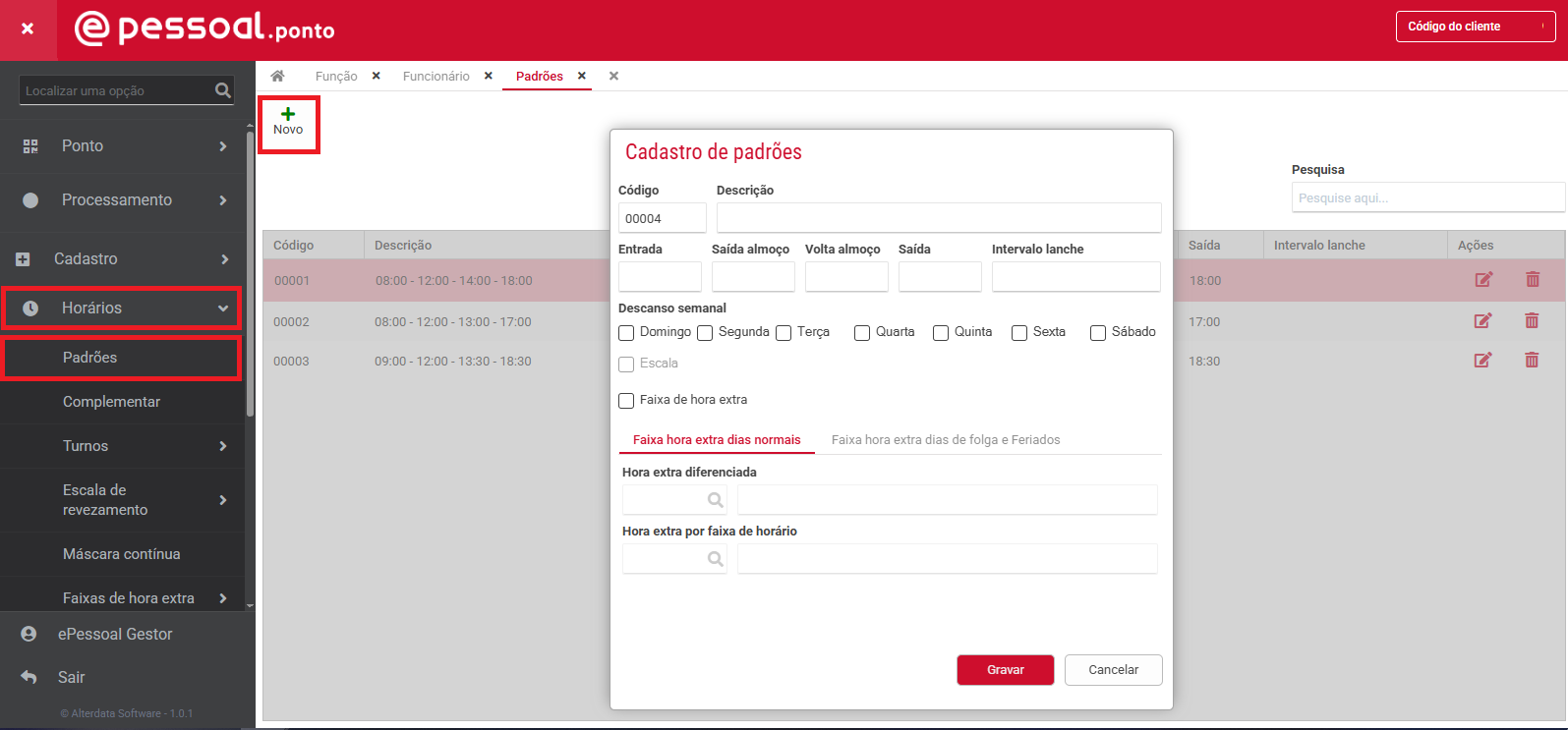
Task: Delete record 00003 with trash icon
Action: click(x=1532, y=361)
